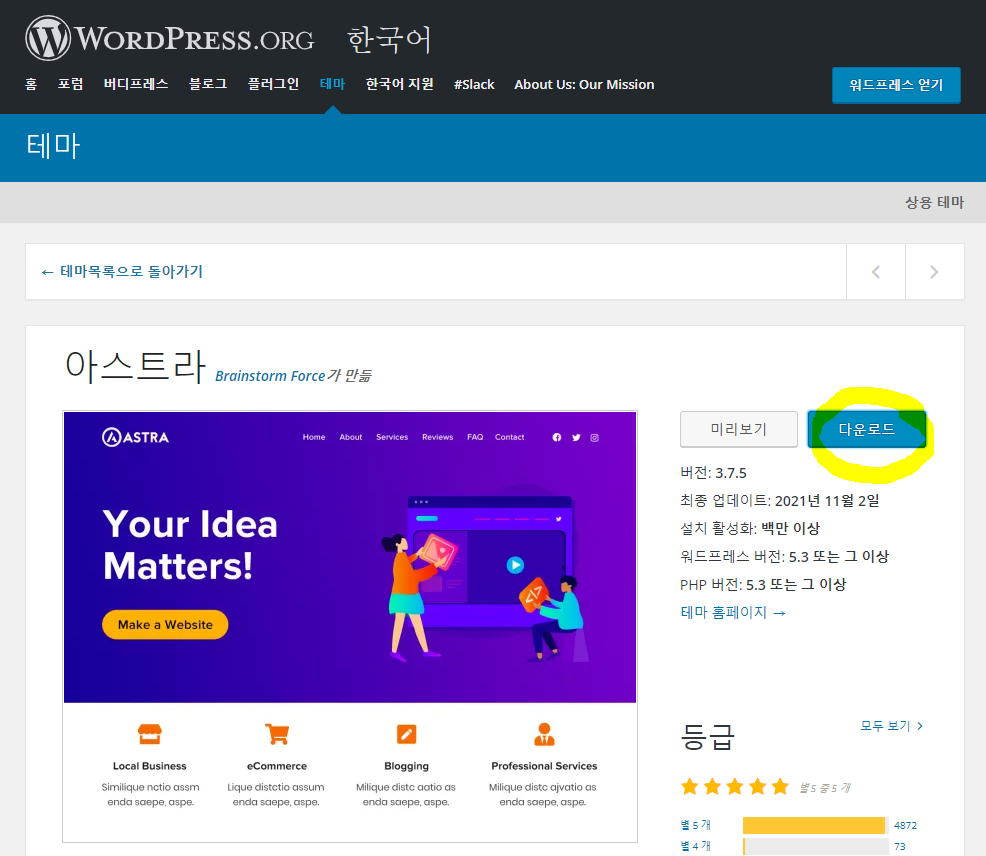Click the 버전: 3.7.5 text
This screenshot has height=856, width=986.
click(713, 473)
